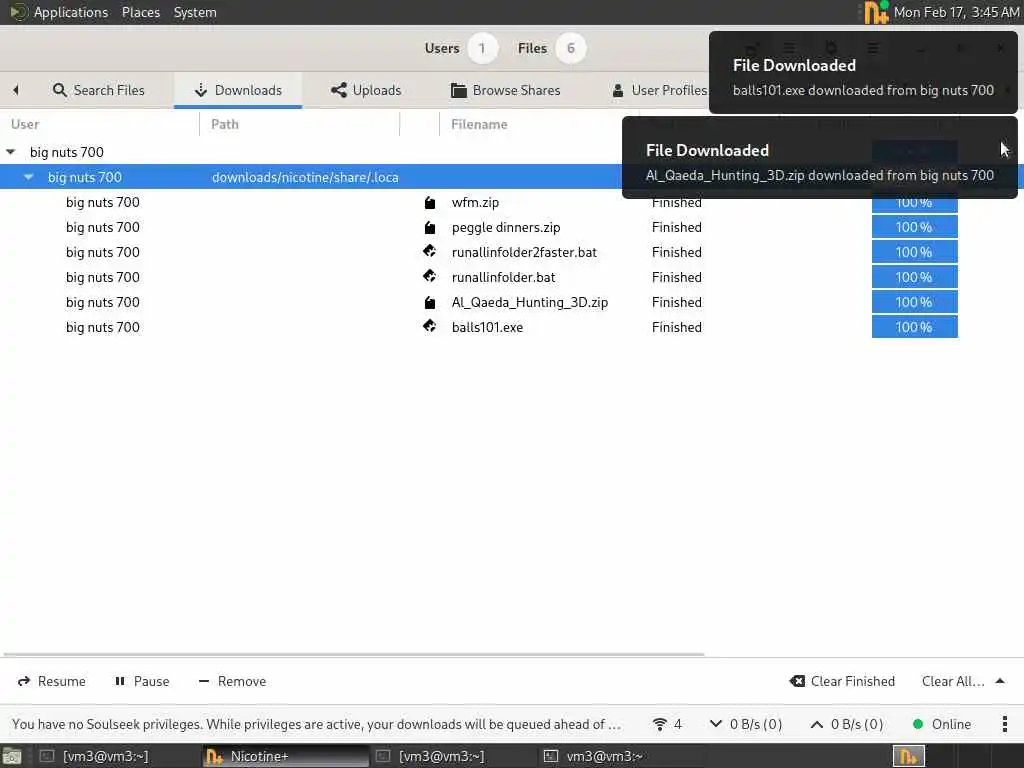Image resolution: width=1024 pixels, height=768 pixels.
Task: Select balls101.exe filename in list
Action: [487, 327]
